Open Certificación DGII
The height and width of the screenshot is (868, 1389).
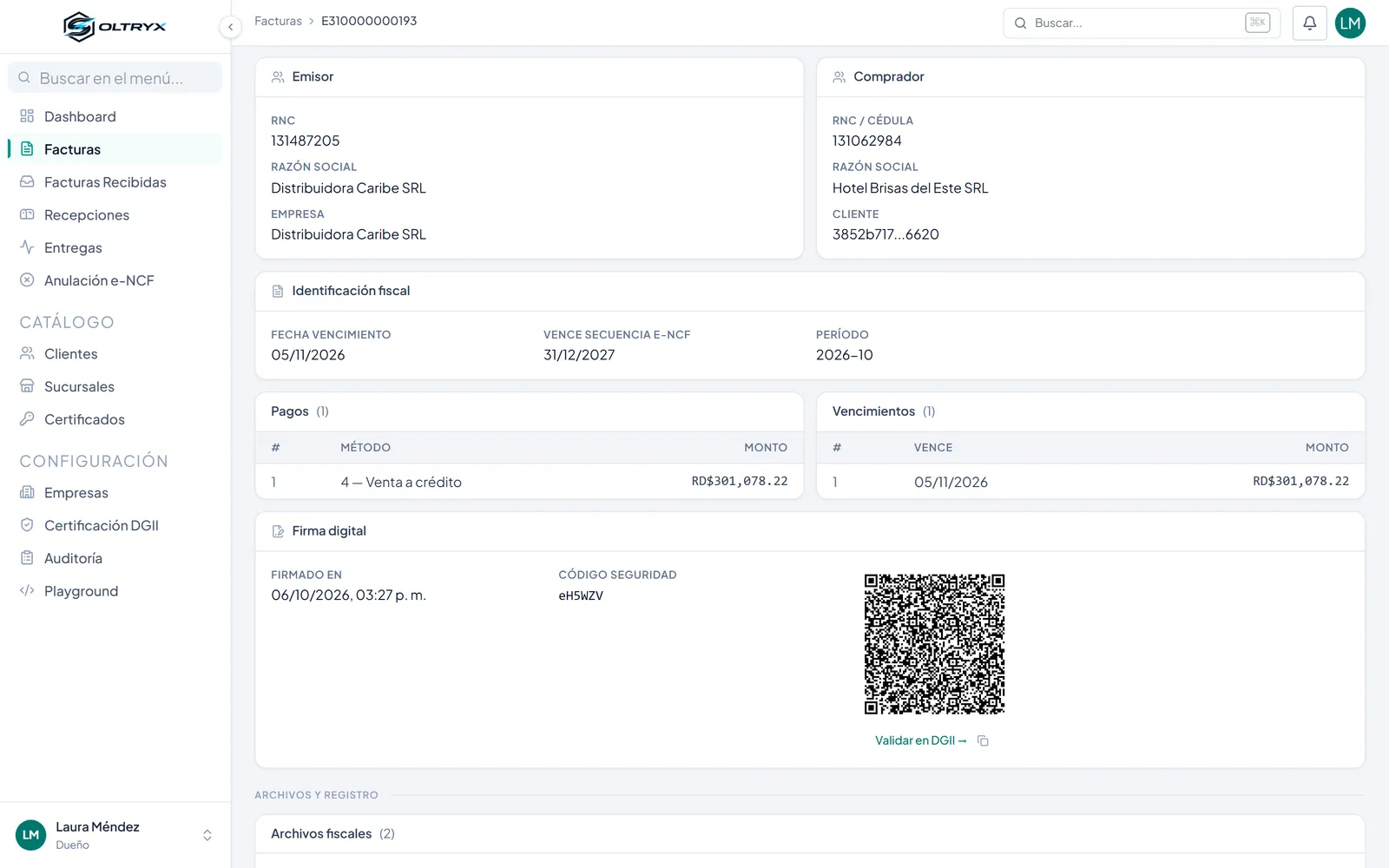pos(115,526)
